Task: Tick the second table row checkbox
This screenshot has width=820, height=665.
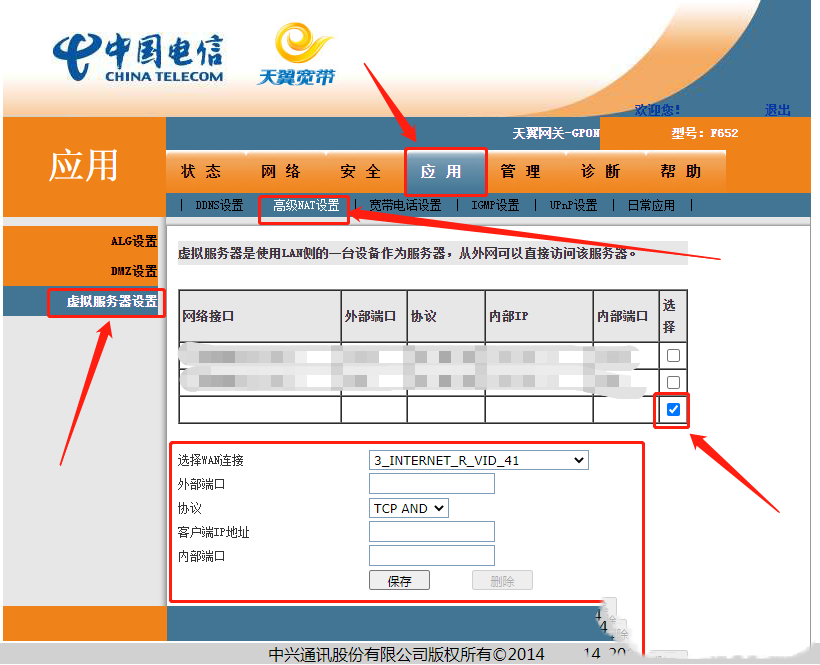Action: coord(673,382)
